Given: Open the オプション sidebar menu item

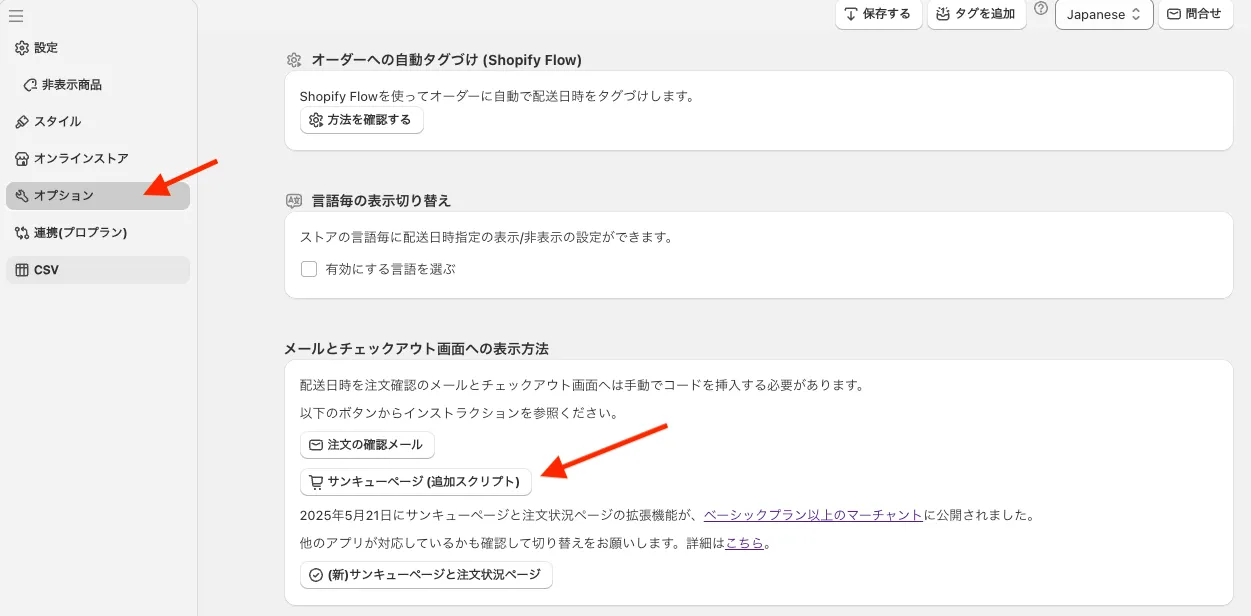Looking at the screenshot, I should (x=97, y=196).
